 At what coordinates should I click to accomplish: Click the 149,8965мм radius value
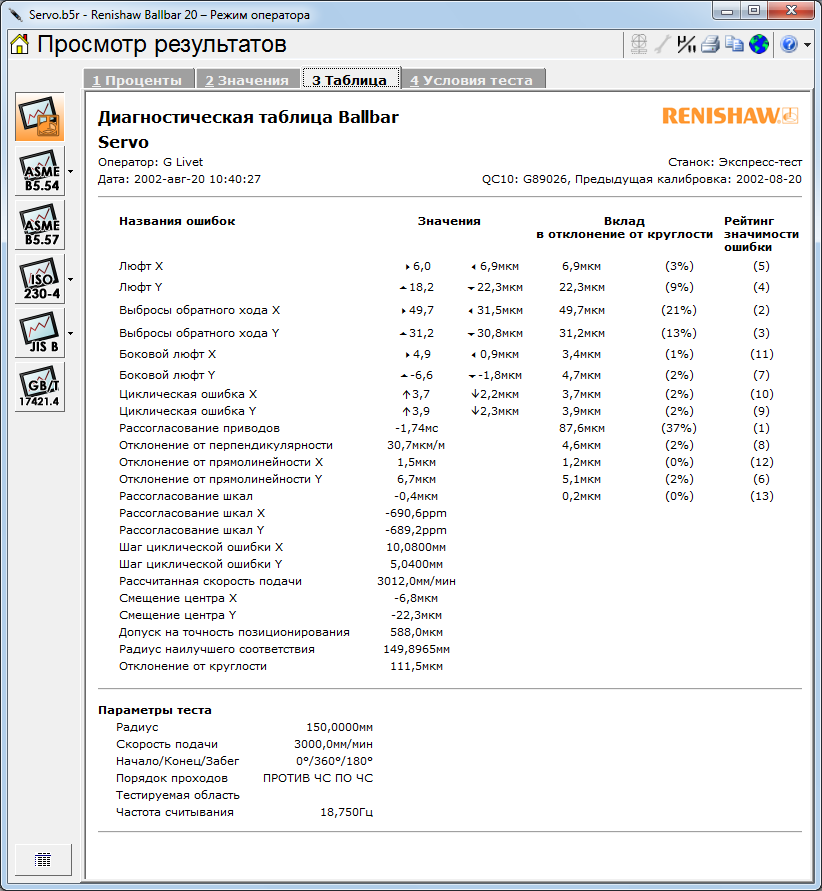(416, 649)
